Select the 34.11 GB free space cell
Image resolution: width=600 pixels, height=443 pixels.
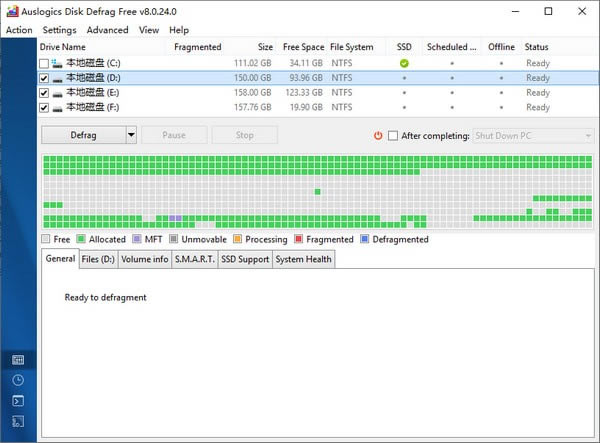[x=306, y=64]
